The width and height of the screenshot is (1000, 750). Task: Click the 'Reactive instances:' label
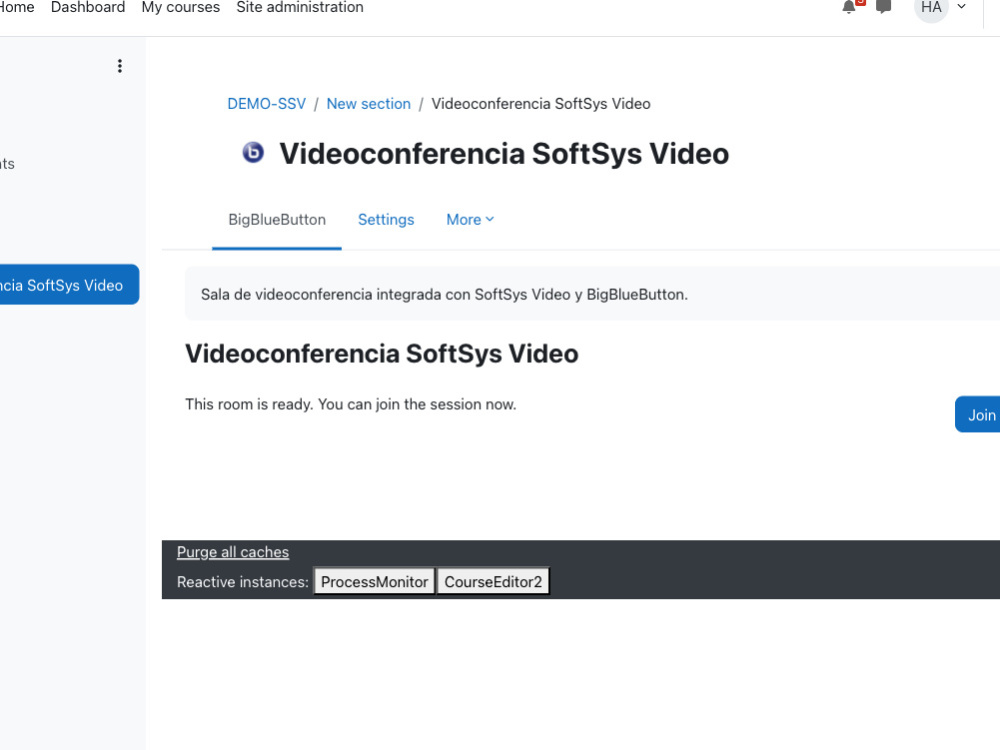[242, 582]
